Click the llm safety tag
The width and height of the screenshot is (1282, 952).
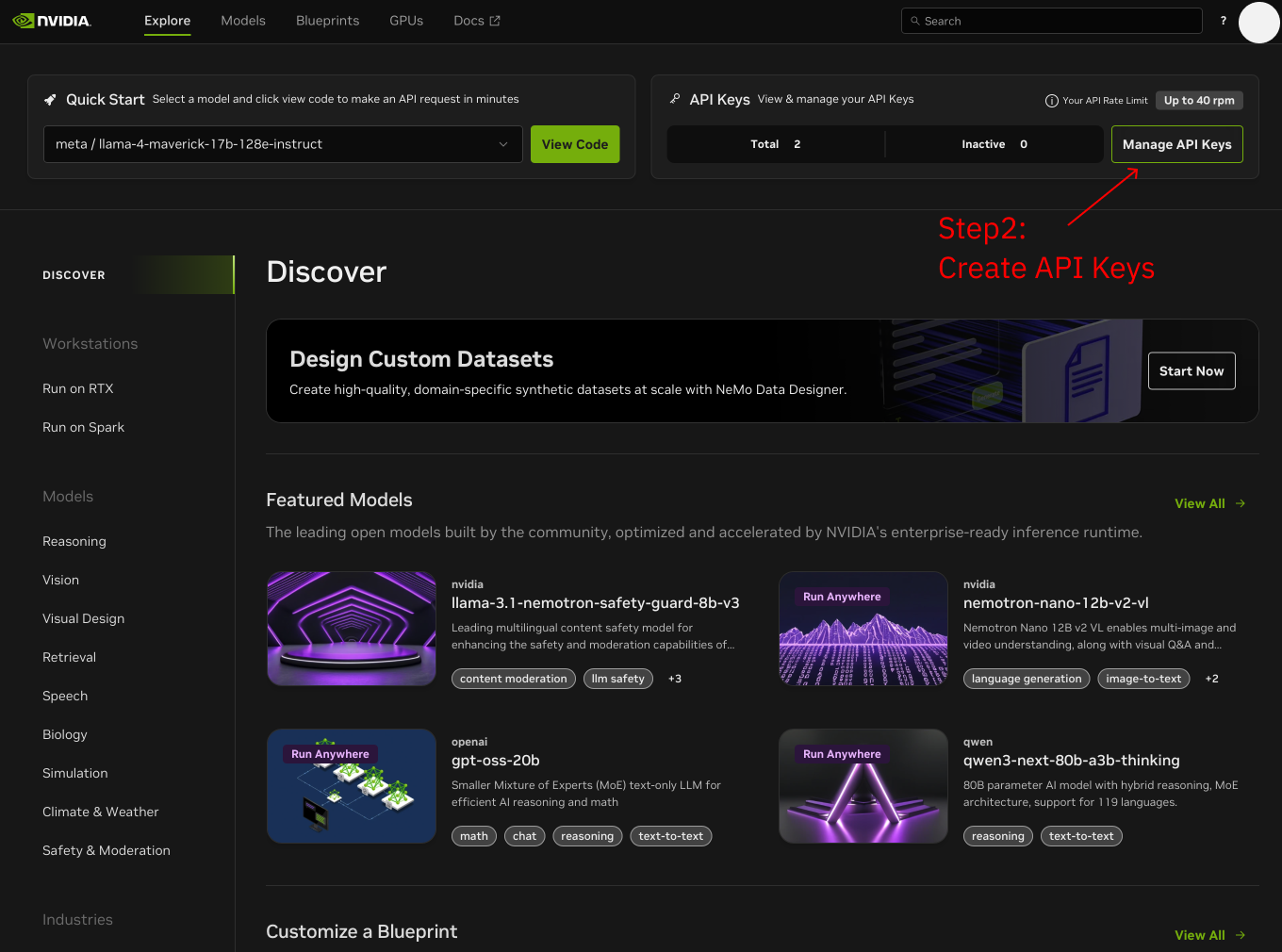617,679
